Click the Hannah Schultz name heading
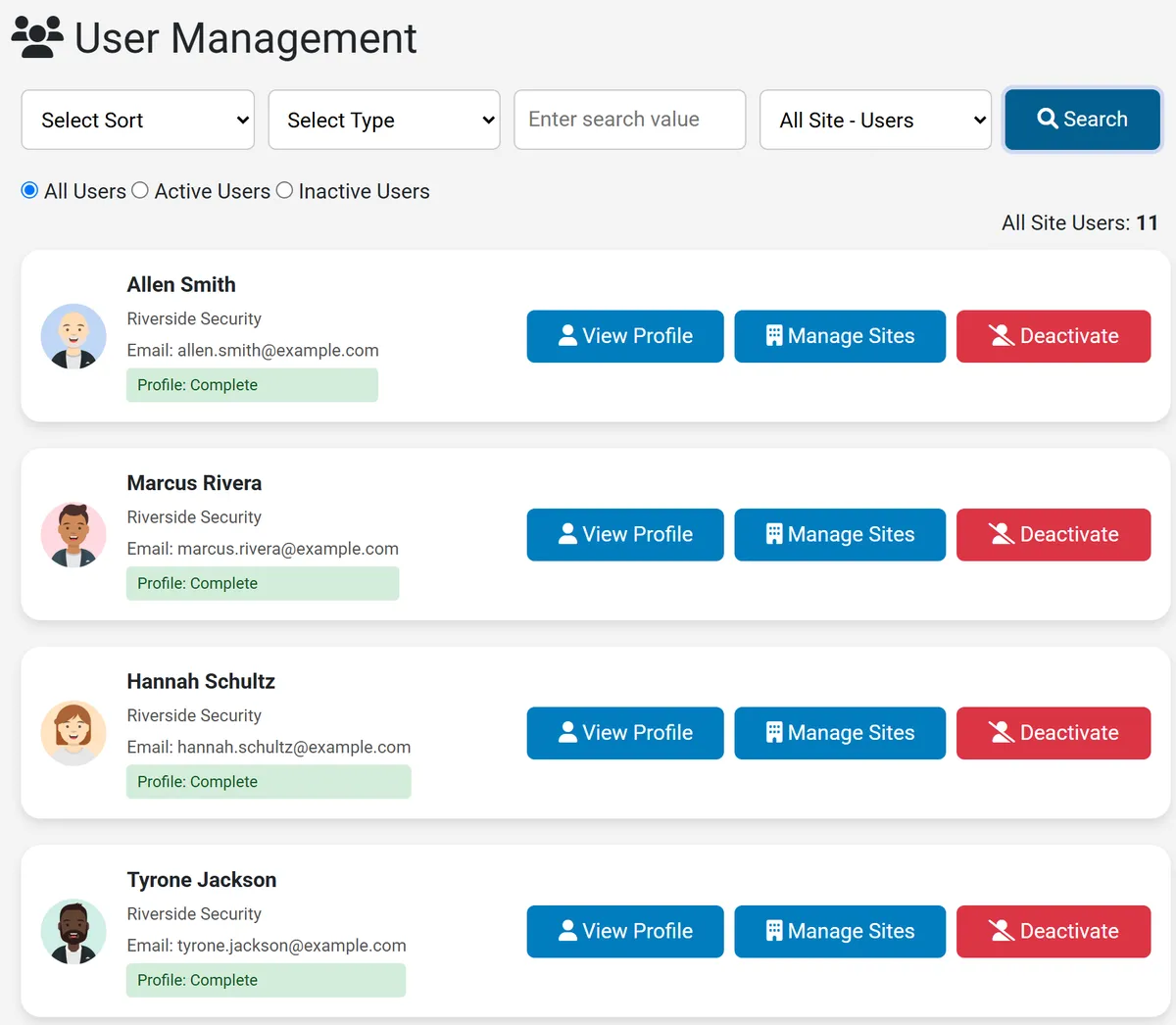This screenshot has width=1176, height=1025. (201, 682)
